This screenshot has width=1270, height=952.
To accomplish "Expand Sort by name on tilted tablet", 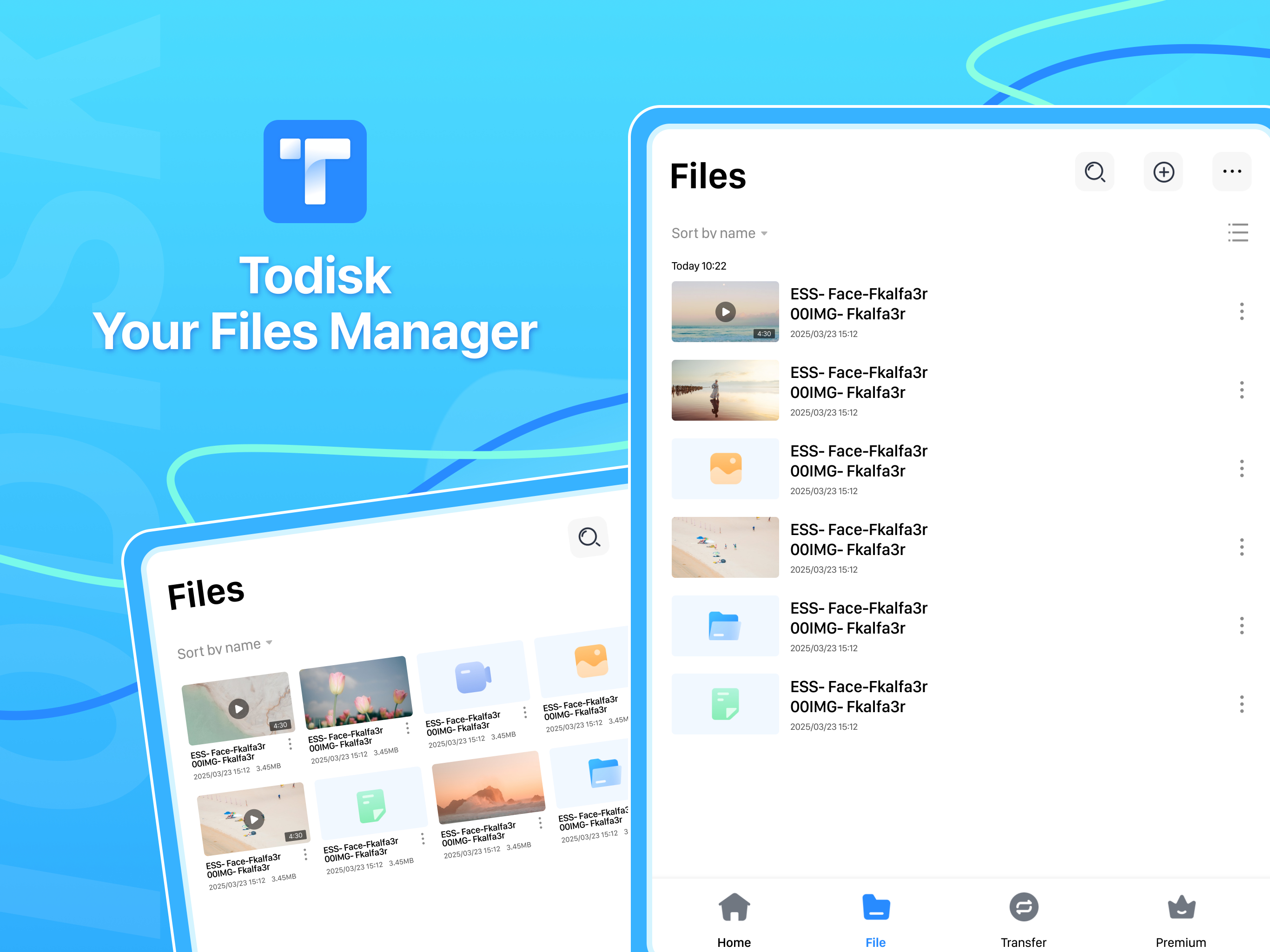I will pyautogui.click(x=225, y=648).
